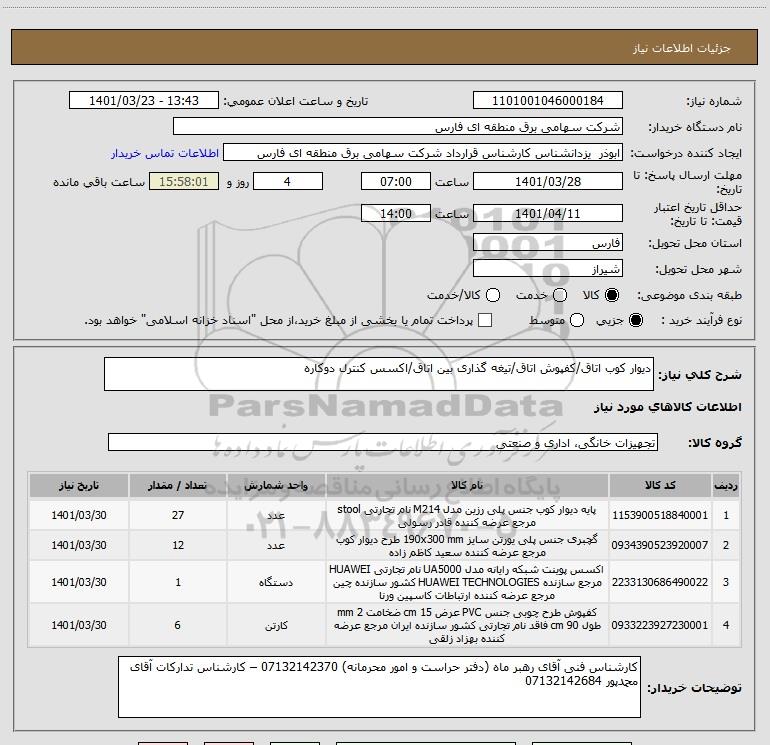Click unit دستگاه in row 3

pyautogui.click(x=276, y=582)
